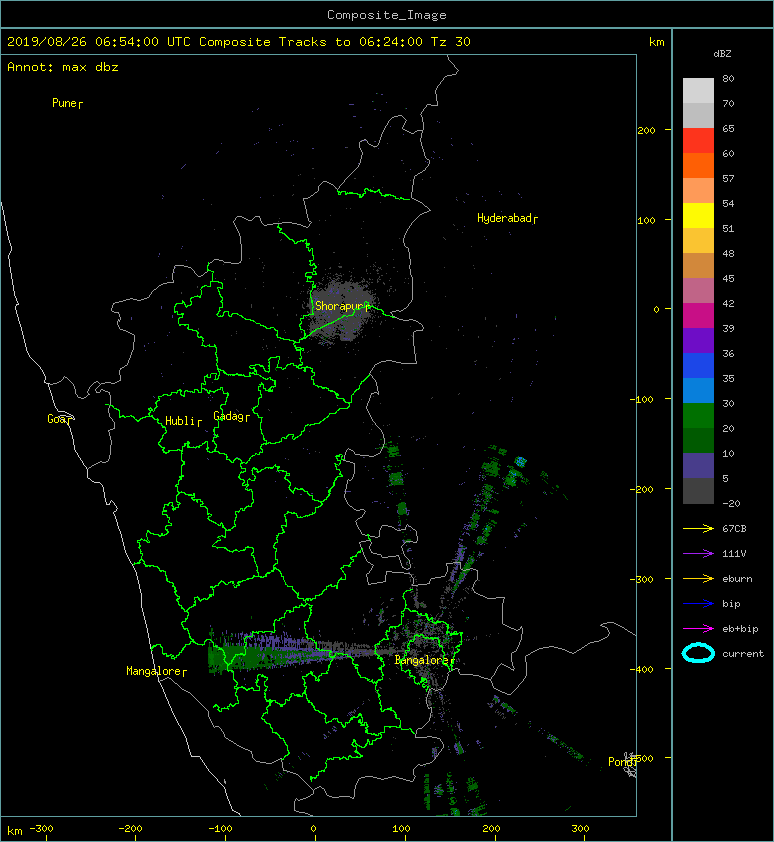Click the -300 tick on horizontal axis
This screenshot has width=774, height=842.
41,829
